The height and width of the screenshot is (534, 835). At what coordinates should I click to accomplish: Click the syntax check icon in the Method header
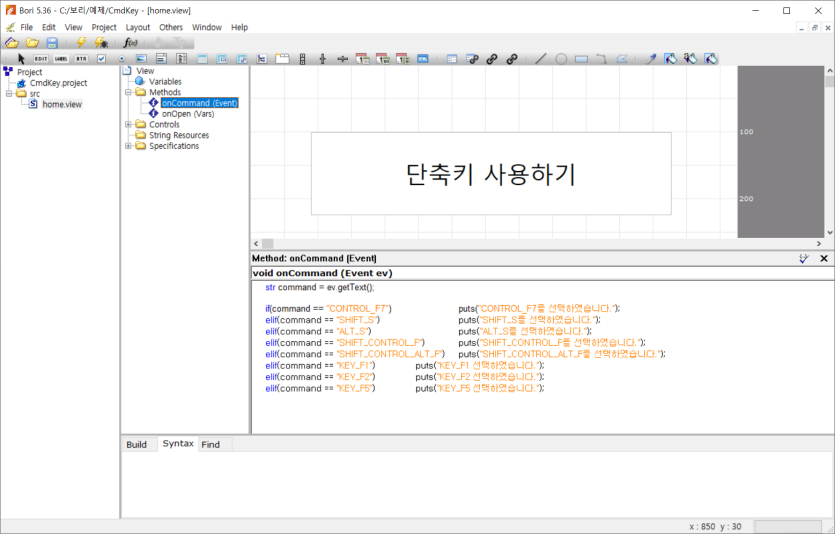pyautogui.click(x=804, y=258)
